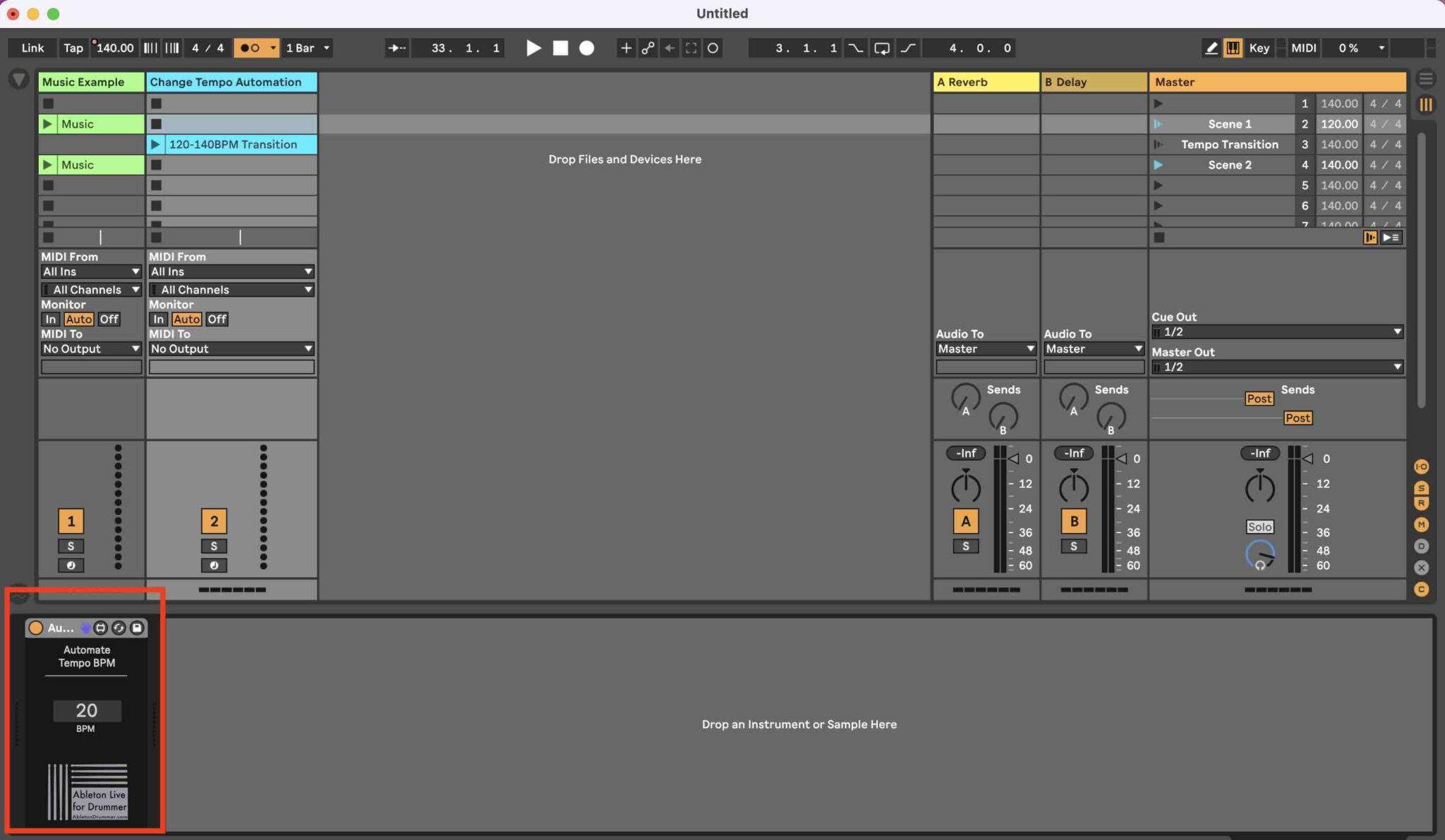Enable Key Map Mode switch
Image resolution: width=1445 pixels, height=840 pixels.
pyautogui.click(x=1259, y=48)
